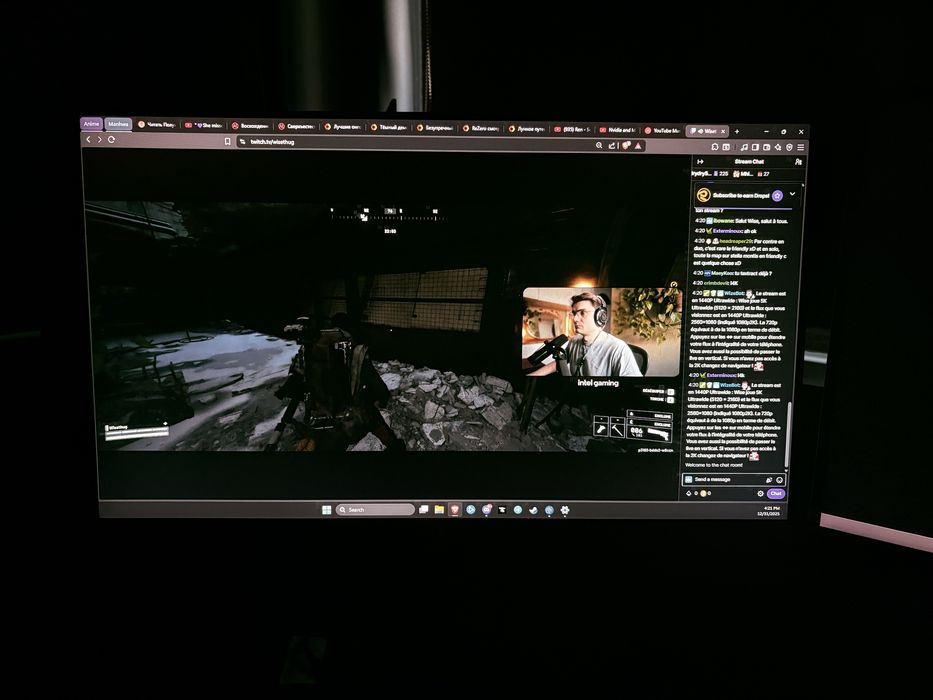The image size is (933, 700).
Task: Share the page via the share icon
Action: point(612,145)
